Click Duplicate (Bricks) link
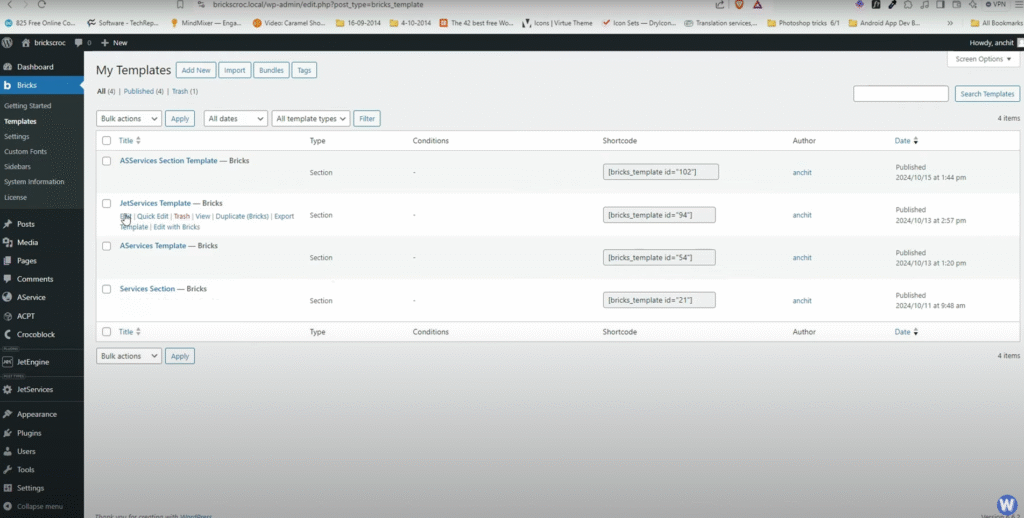 (242, 216)
